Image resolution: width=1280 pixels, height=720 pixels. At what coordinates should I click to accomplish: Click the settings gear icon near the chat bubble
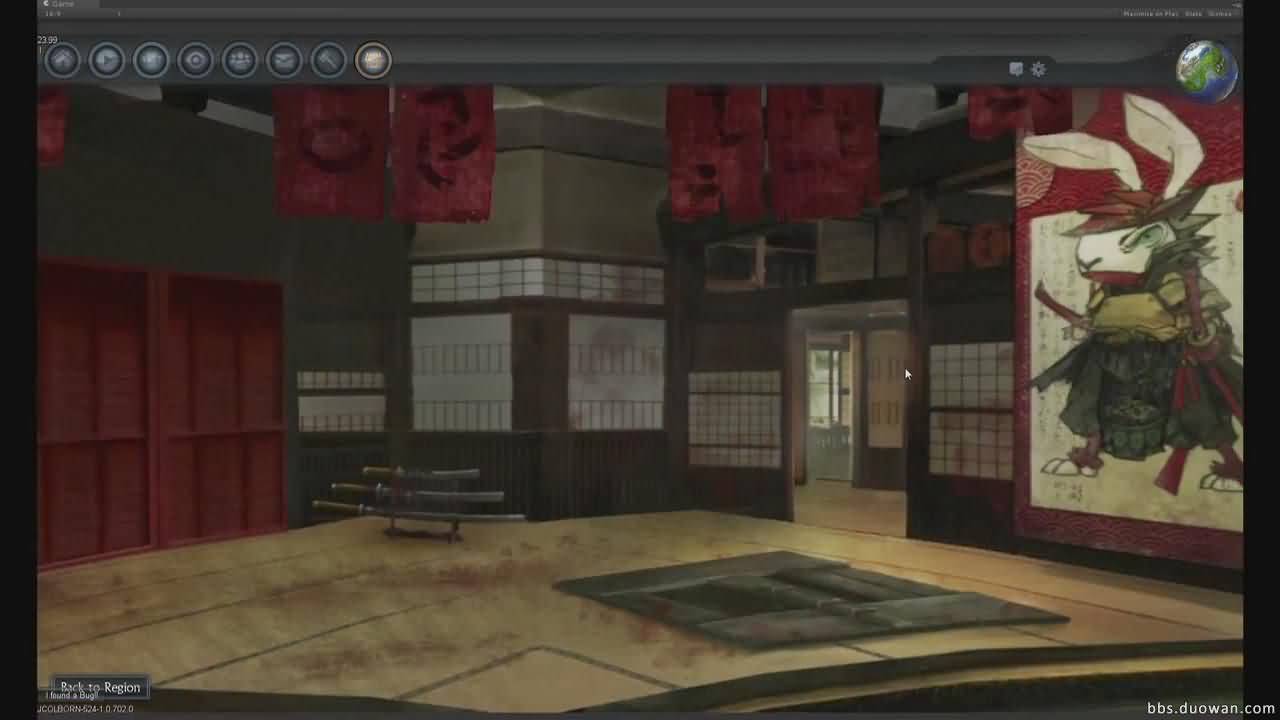coord(1037,69)
